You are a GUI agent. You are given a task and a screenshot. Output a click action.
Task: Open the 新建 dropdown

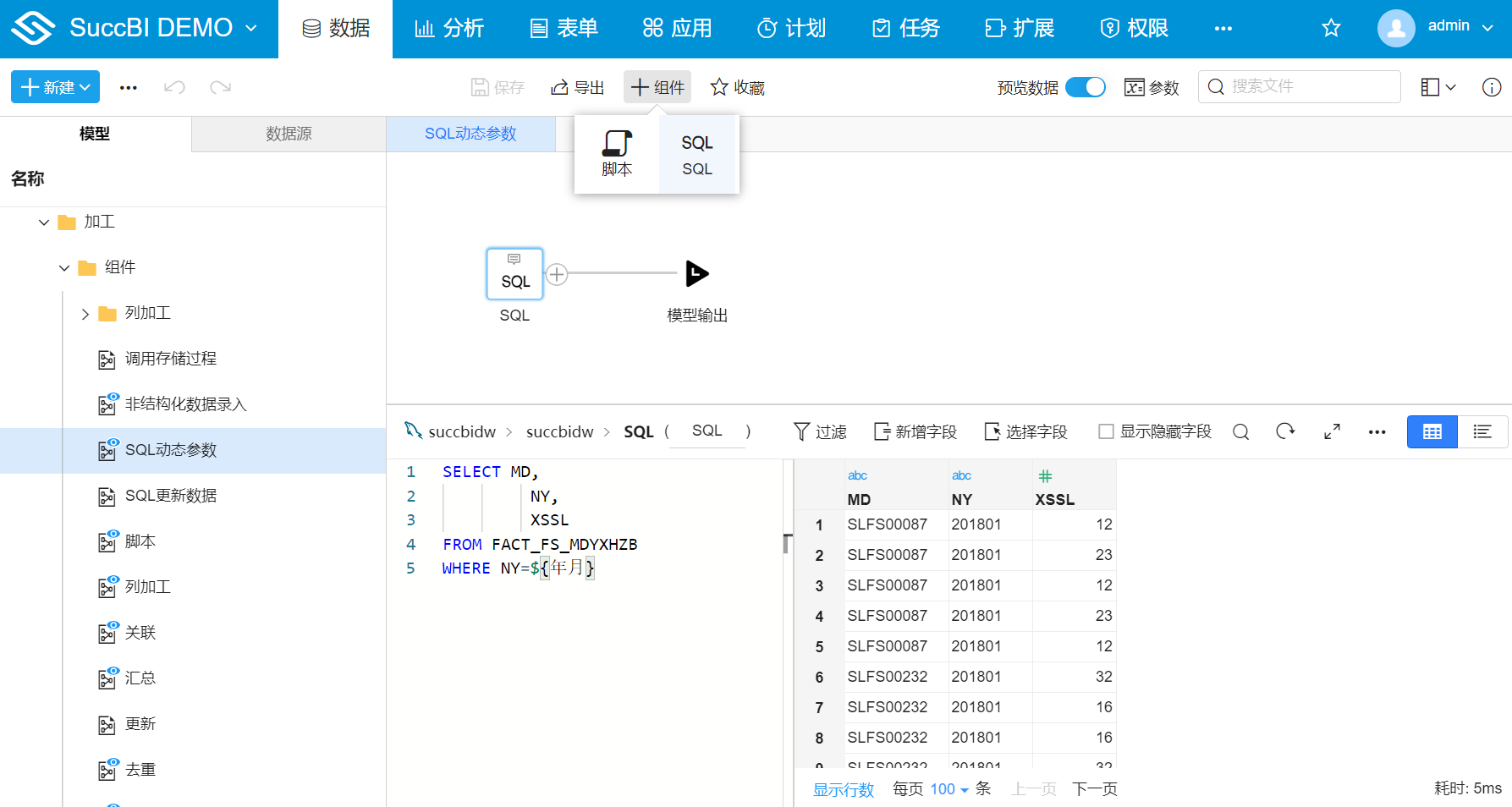point(54,86)
